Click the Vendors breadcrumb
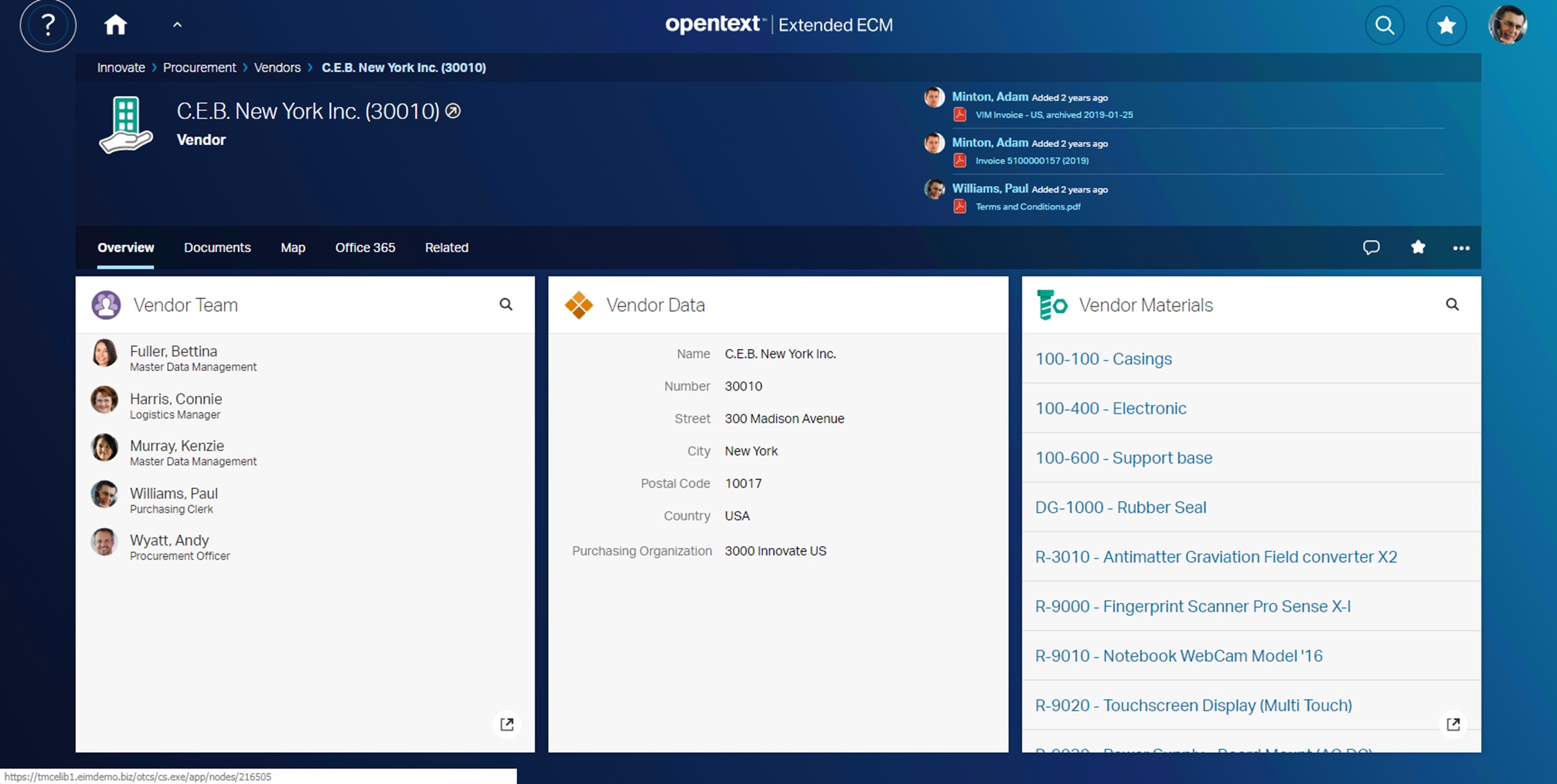The image size is (1557, 784). 277,67
